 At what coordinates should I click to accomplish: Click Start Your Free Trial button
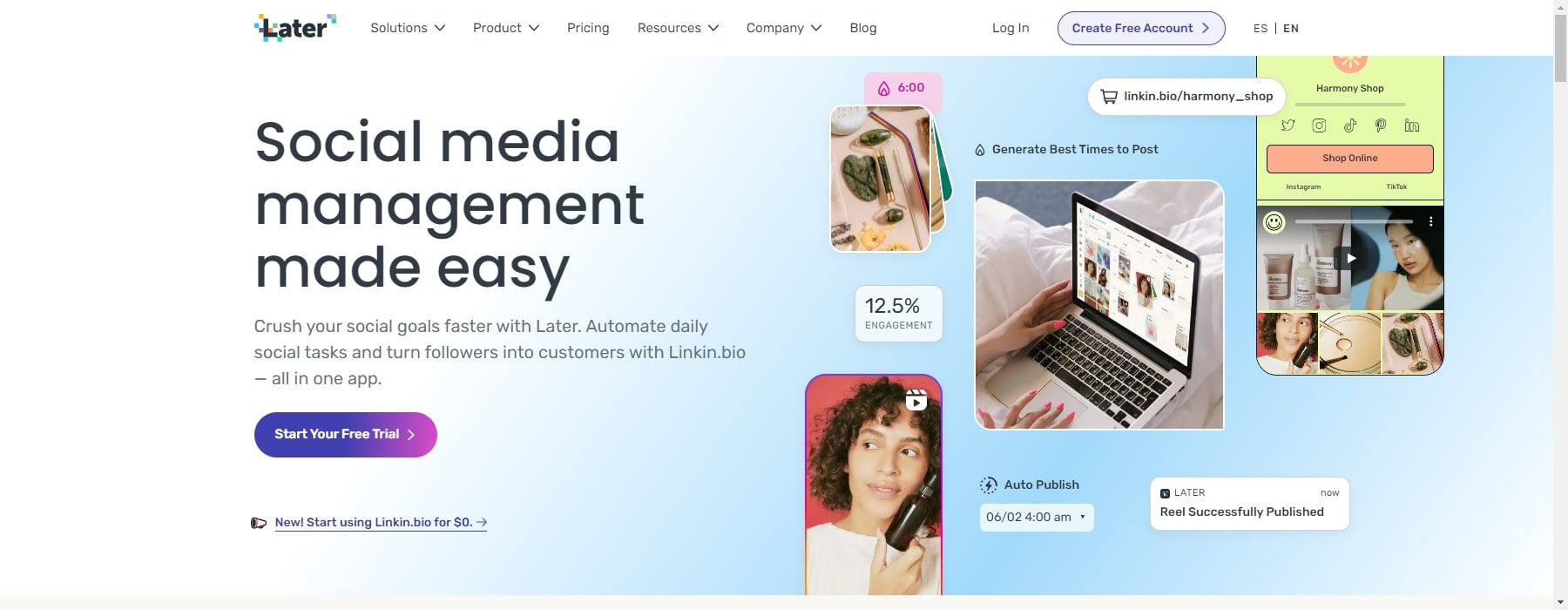click(x=346, y=435)
